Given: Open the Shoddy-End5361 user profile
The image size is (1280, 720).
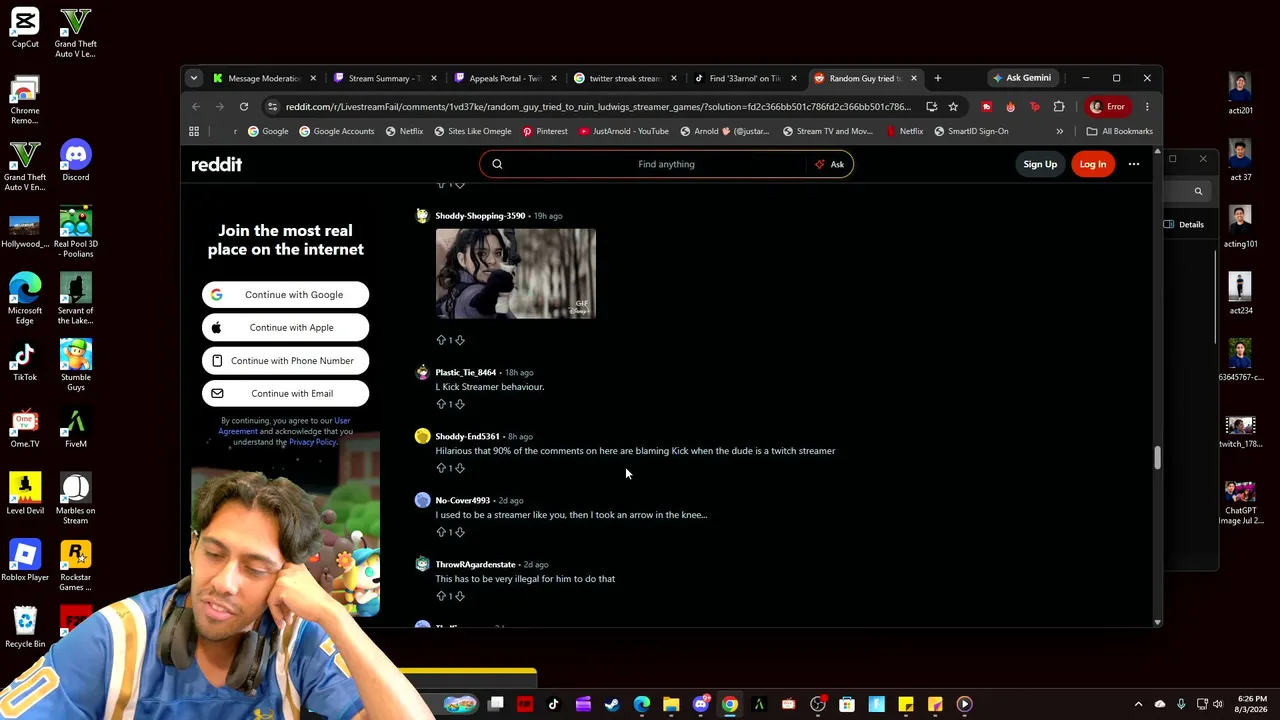Looking at the screenshot, I should point(467,437).
